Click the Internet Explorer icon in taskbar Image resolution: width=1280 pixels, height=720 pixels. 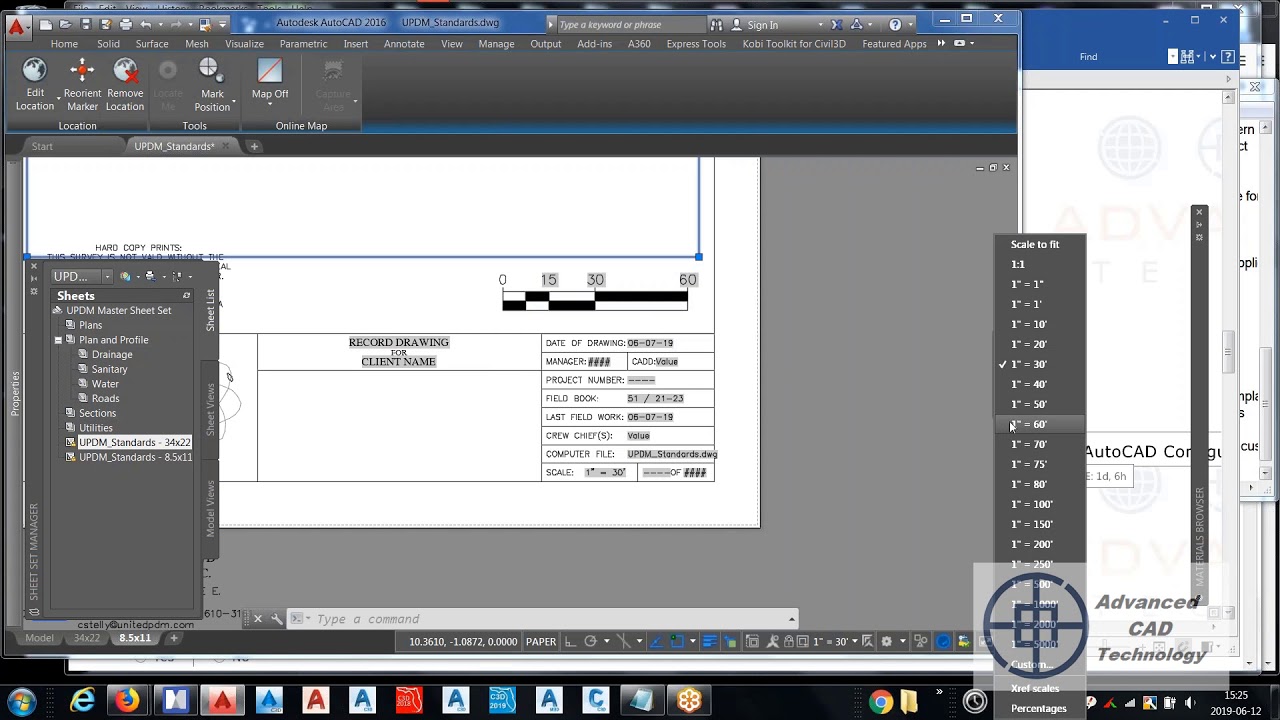pyautogui.click(x=82, y=701)
